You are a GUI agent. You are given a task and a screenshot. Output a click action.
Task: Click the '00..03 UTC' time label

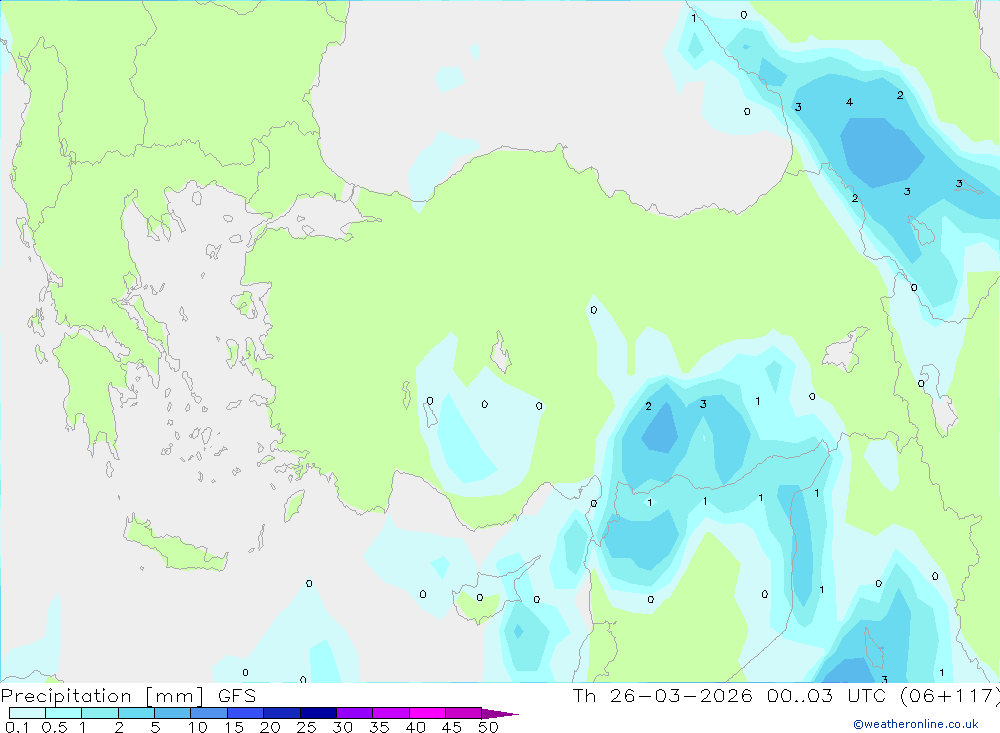click(x=826, y=695)
